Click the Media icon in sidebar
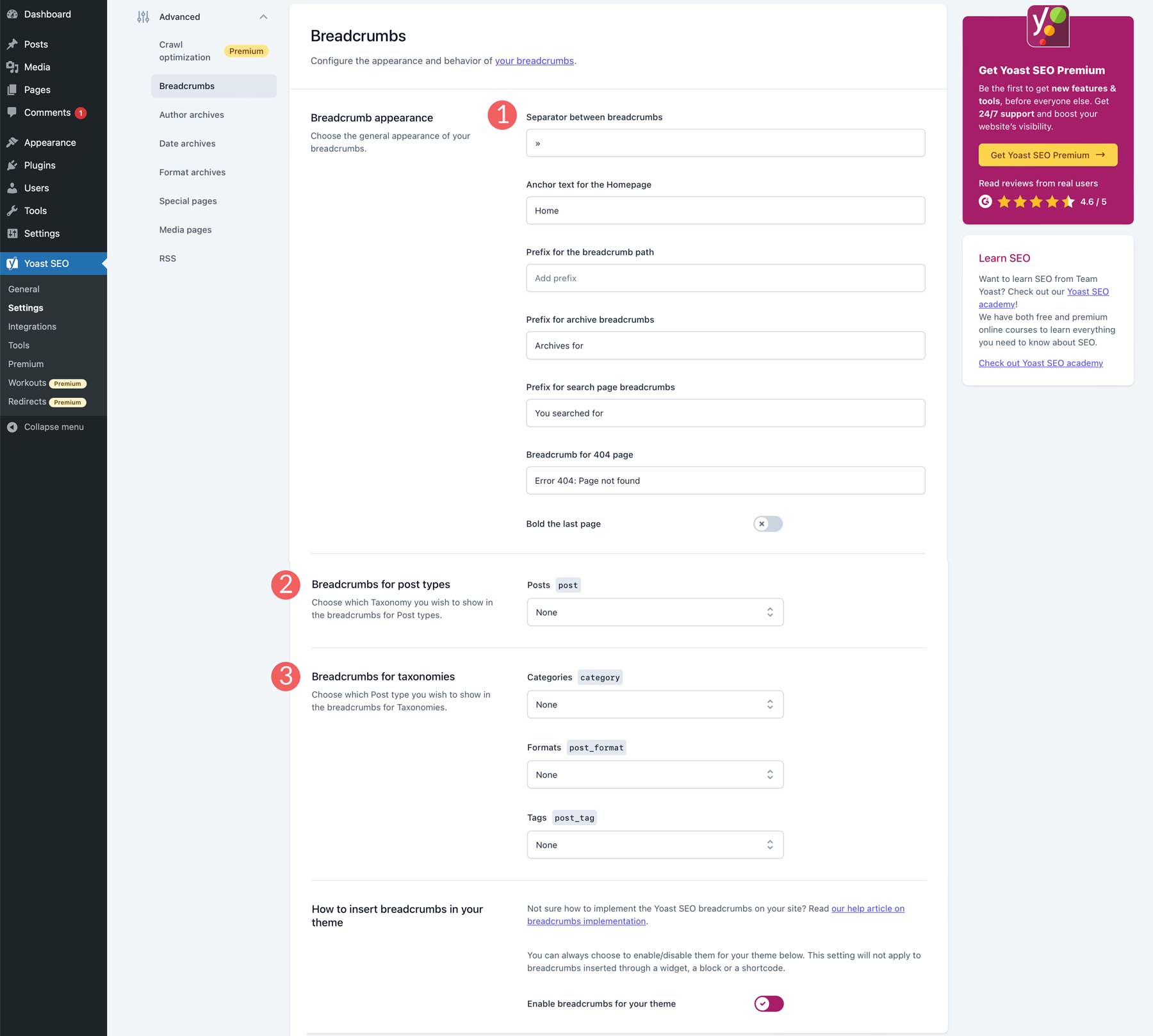Image resolution: width=1153 pixels, height=1036 pixels. pyautogui.click(x=12, y=67)
